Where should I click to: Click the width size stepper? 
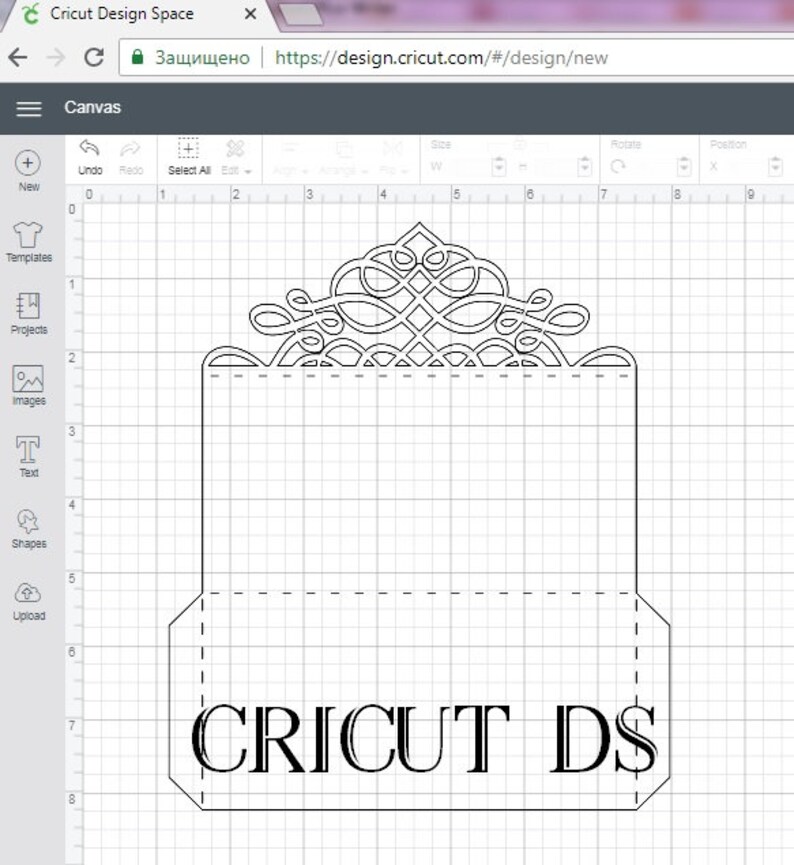499,165
